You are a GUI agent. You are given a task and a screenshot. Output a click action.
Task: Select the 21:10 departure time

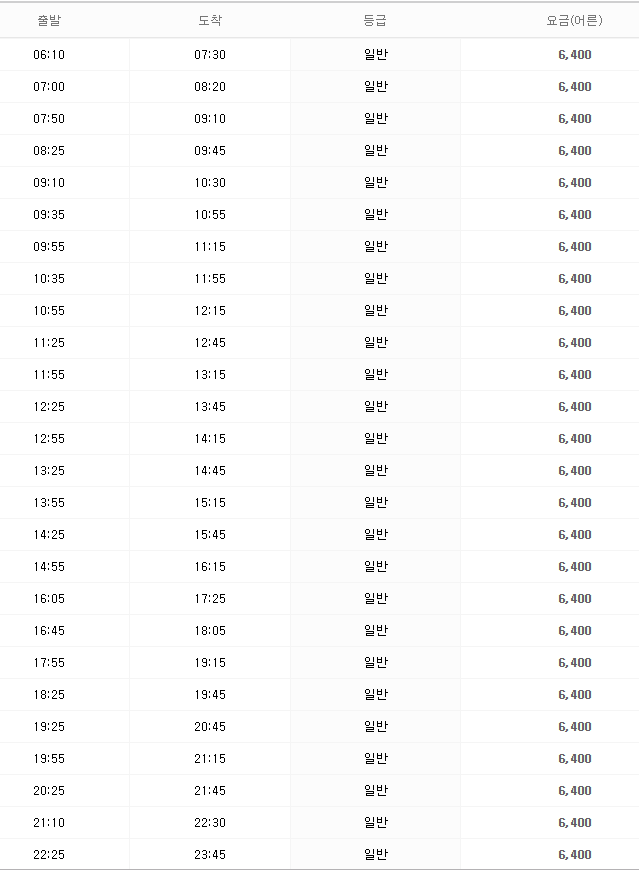pyautogui.click(x=49, y=822)
